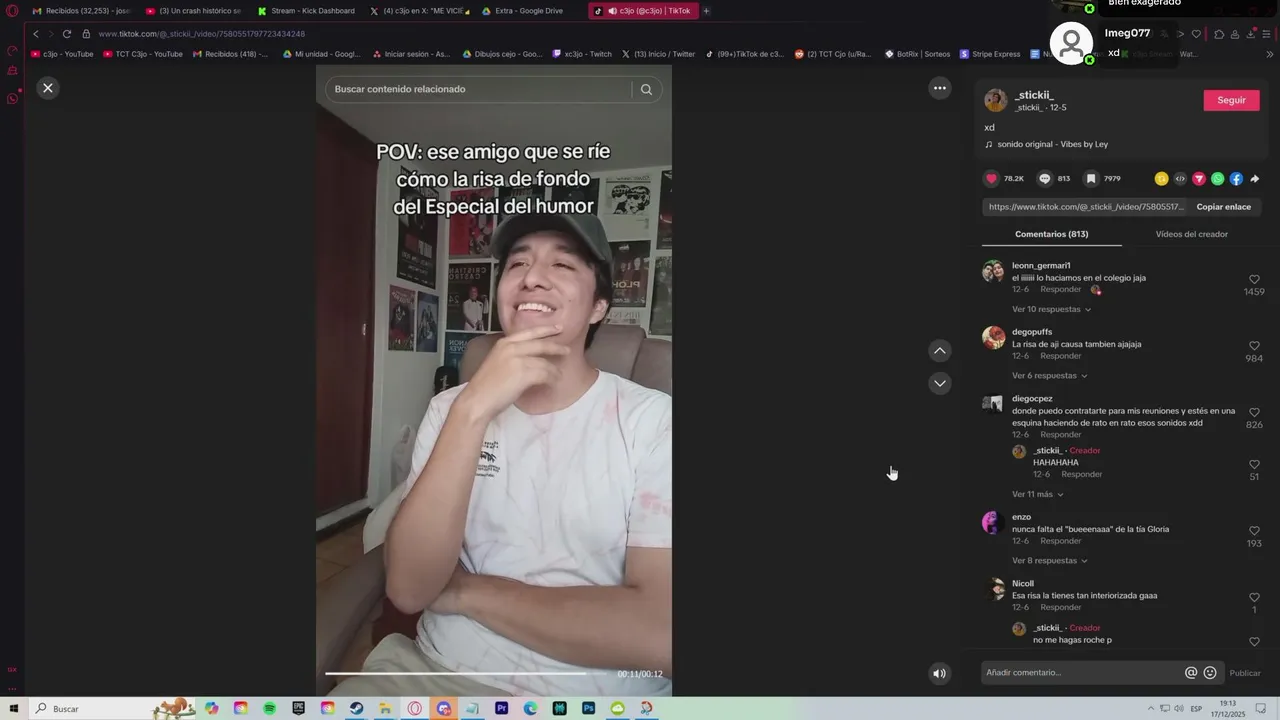Open _stickii_ creator profile avatar

tap(995, 100)
